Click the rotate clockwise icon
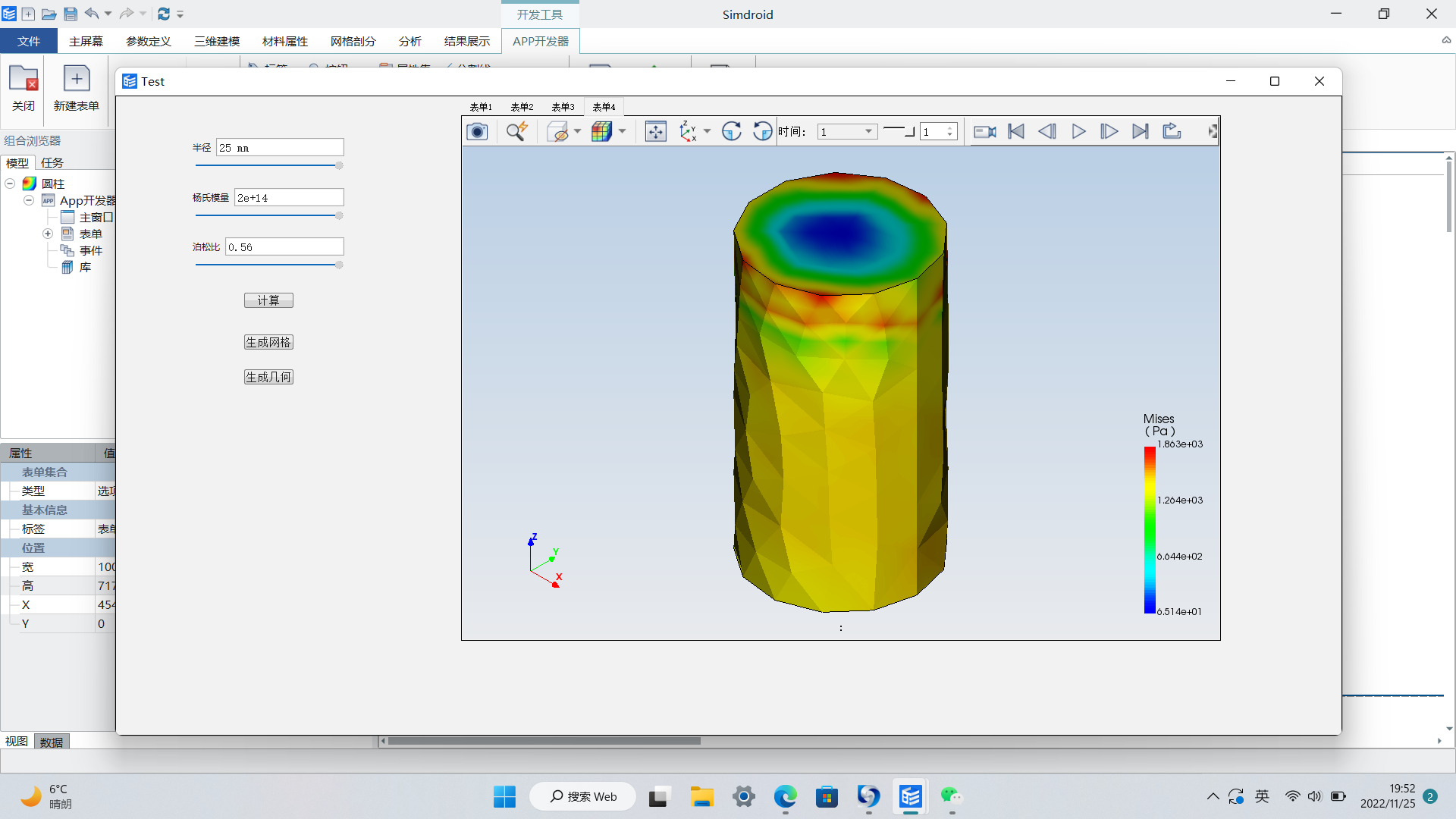1456x819 pixels. tap(731, 132)
